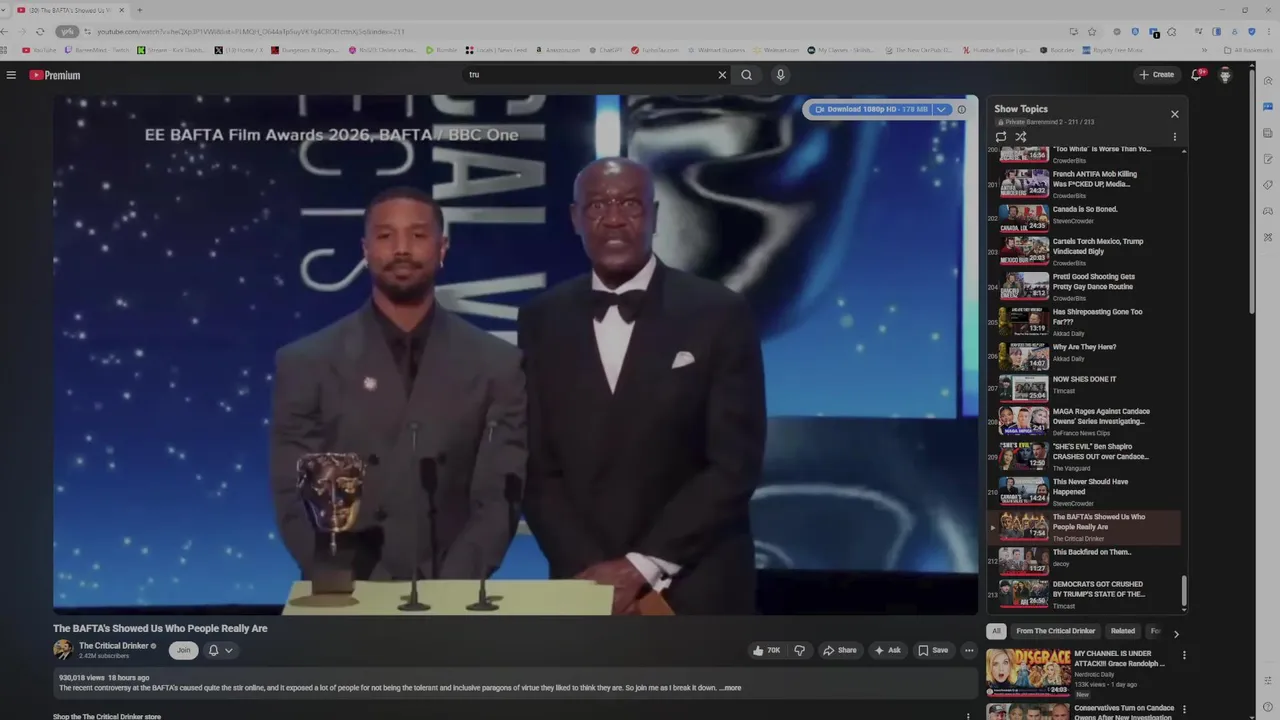Open the ChatGPT bookmark
1280x720 pixels.
(x=606, y=50)
